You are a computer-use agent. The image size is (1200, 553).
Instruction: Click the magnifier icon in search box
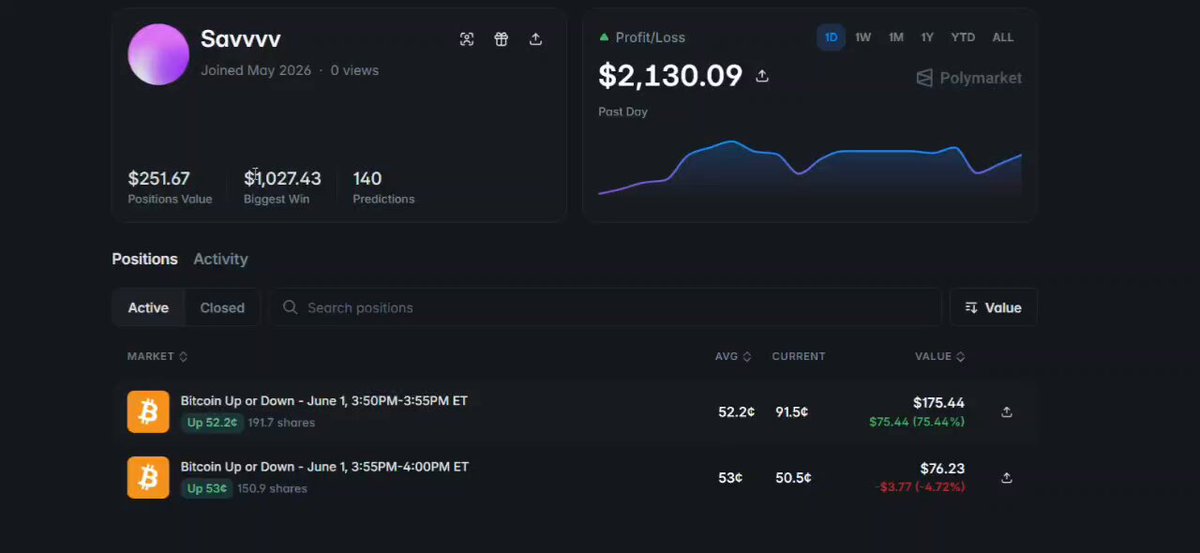pyautogui.click(x=290, y=307)
